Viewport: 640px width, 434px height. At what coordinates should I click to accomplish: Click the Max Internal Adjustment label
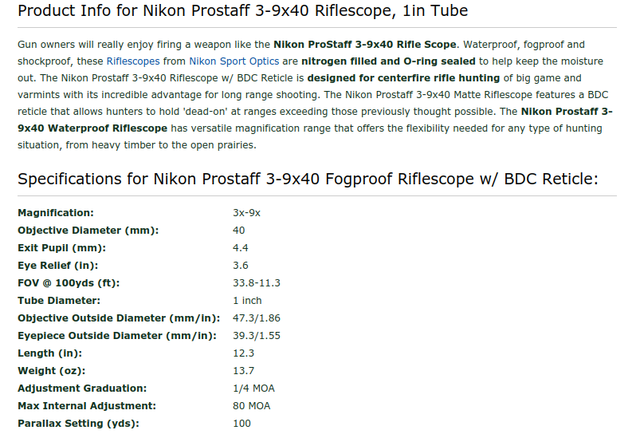click(87, 405)
